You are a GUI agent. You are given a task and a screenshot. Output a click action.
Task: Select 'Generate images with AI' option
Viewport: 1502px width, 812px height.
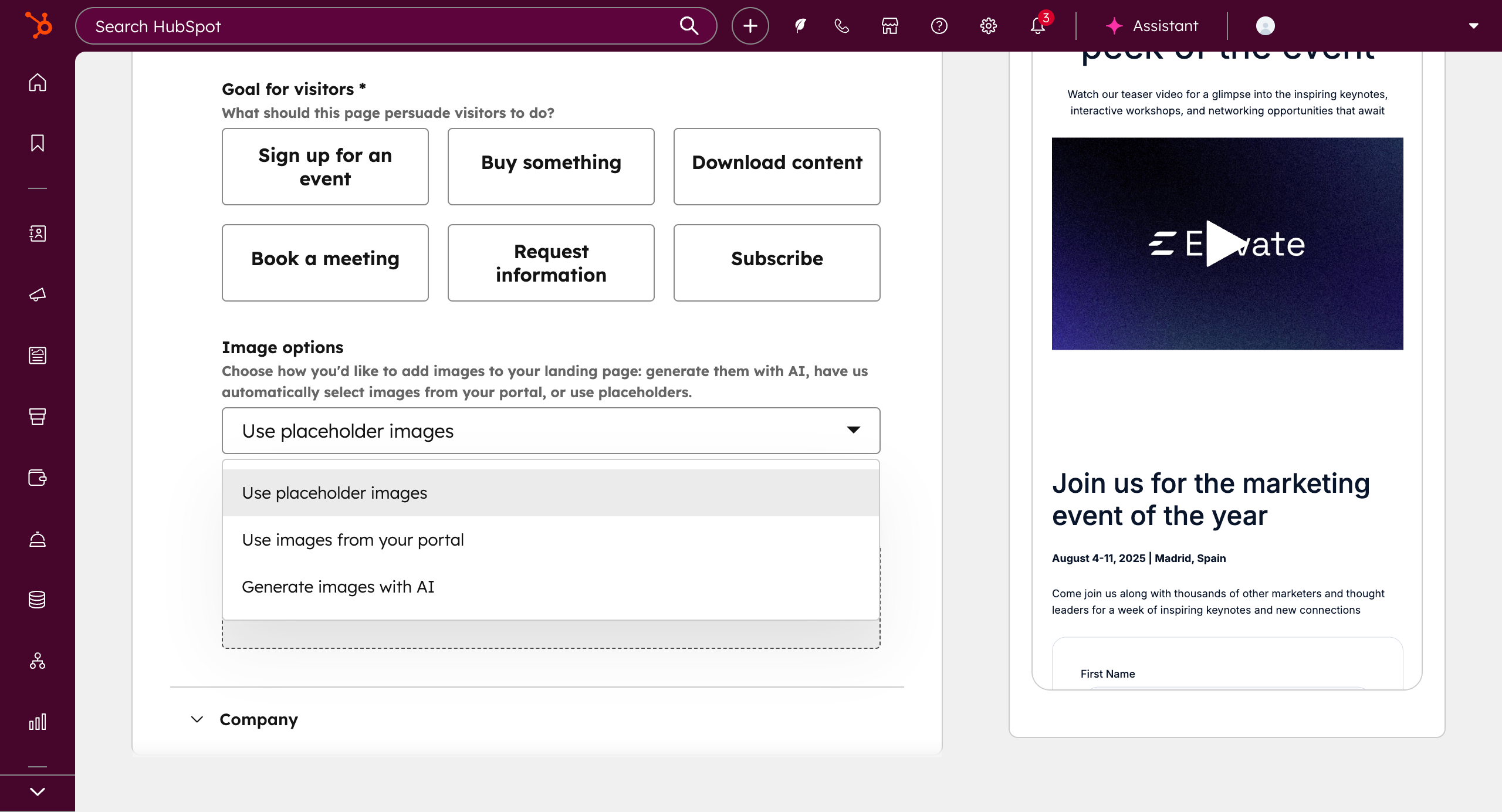338,587
